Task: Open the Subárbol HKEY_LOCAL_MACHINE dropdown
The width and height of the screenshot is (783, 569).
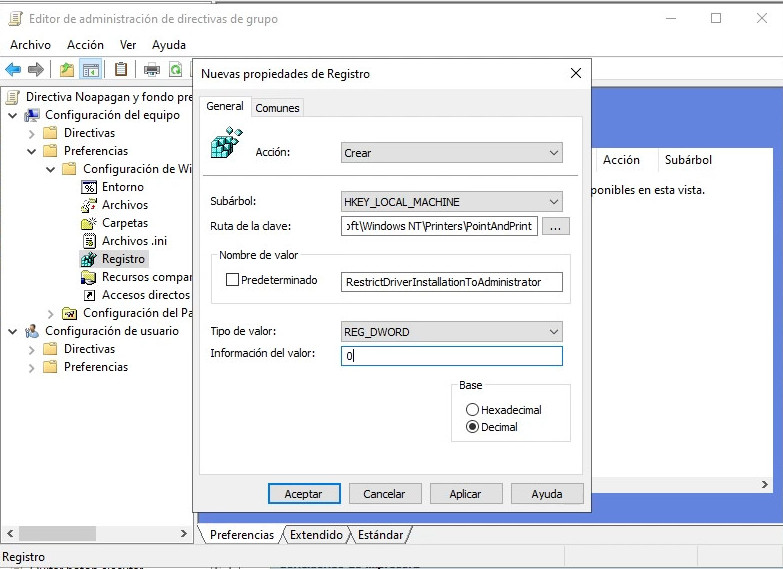Action: point(452,201)
